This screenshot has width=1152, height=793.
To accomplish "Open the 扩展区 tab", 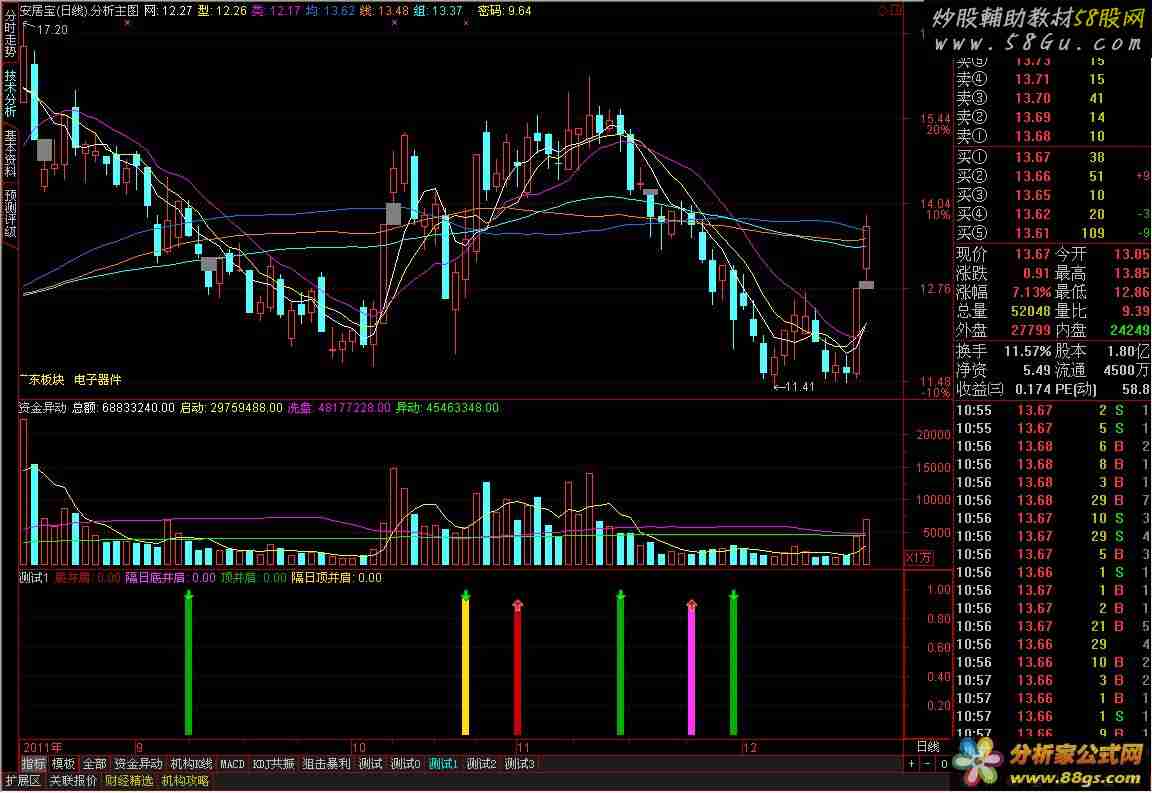I will coord(23,781).
